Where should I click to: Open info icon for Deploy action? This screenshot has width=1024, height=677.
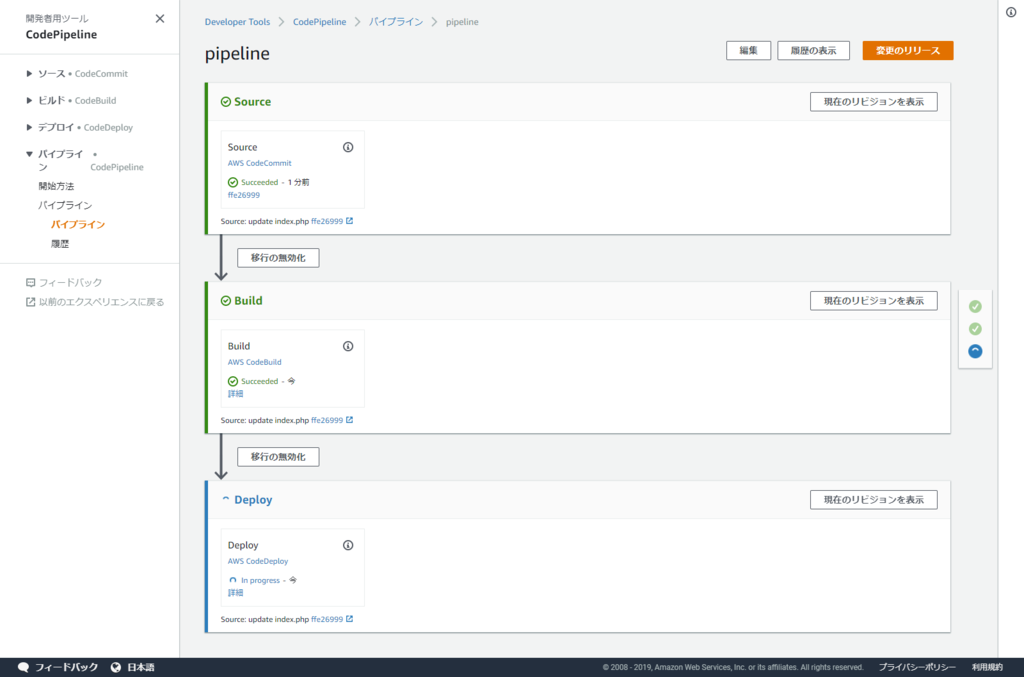pyautogui.click(x=348, y=546)
